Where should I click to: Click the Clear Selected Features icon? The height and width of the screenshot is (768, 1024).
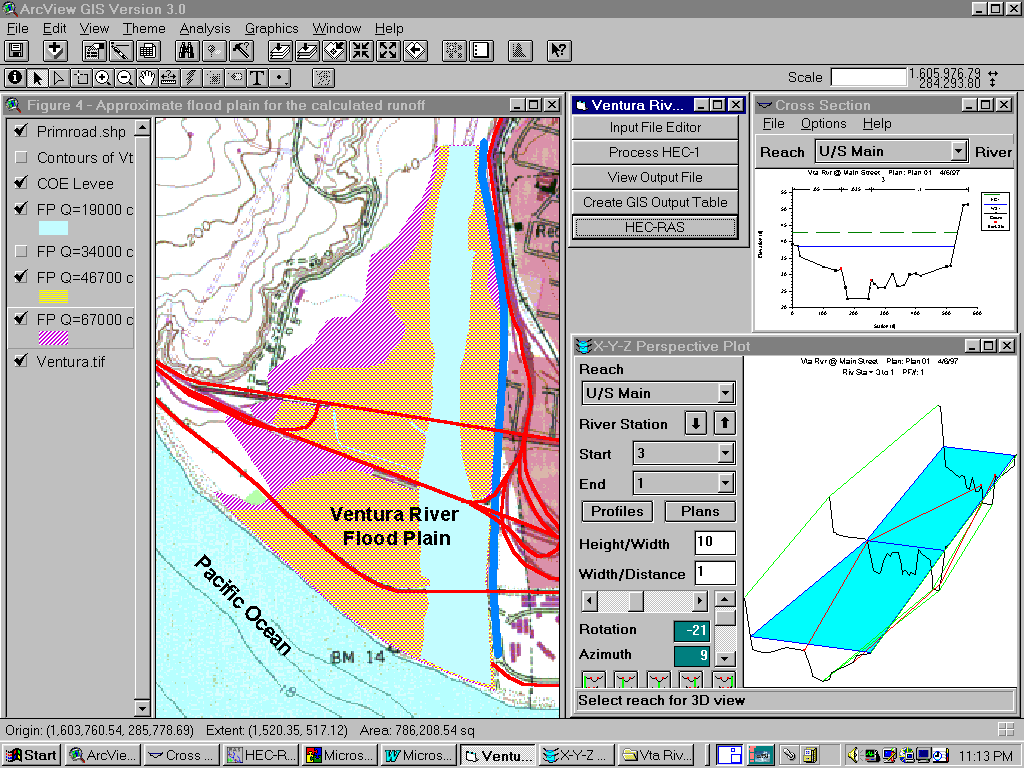coord(481,50)
